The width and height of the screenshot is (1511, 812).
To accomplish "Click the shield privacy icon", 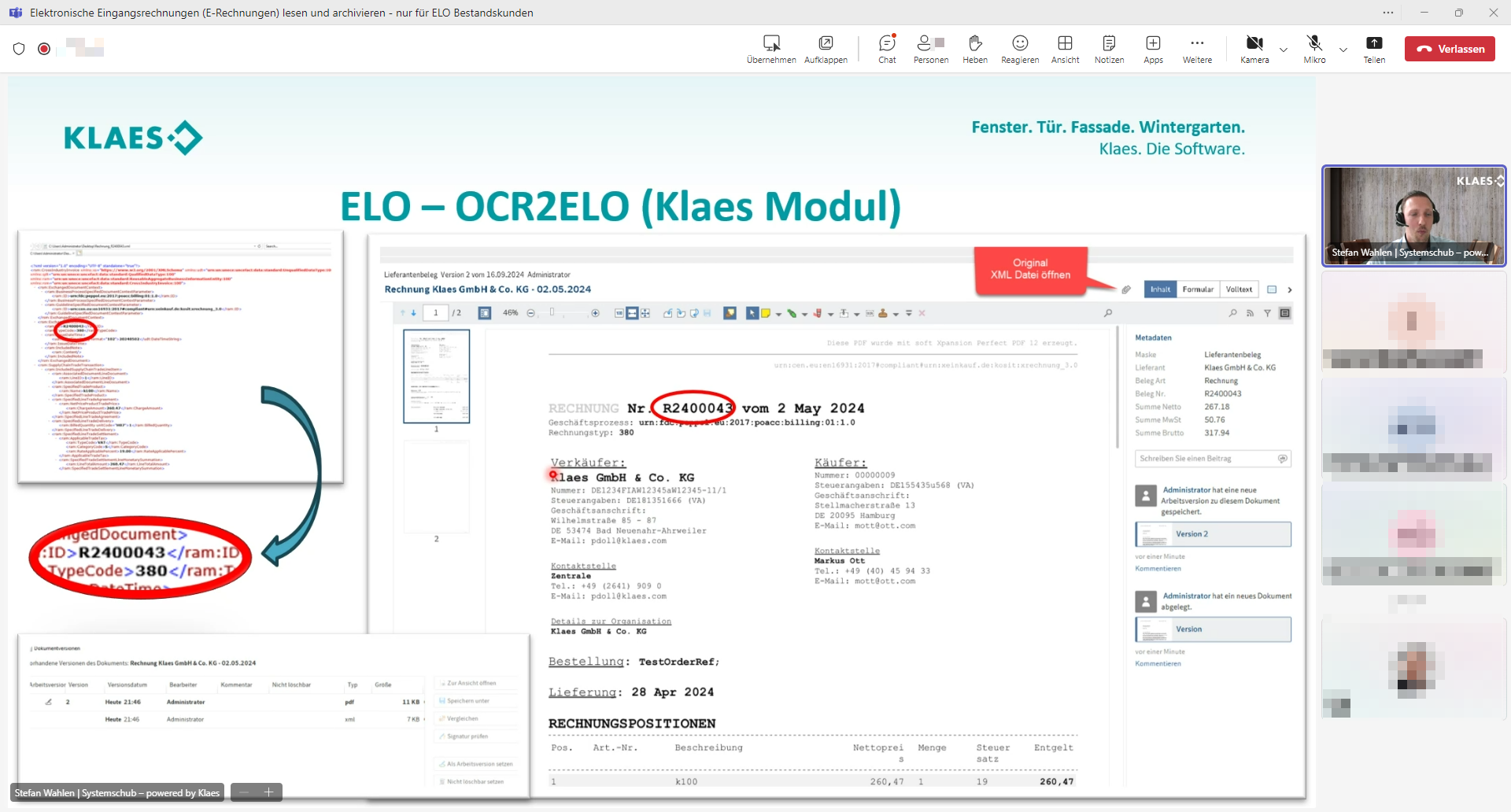I will [x=19, y=49].
